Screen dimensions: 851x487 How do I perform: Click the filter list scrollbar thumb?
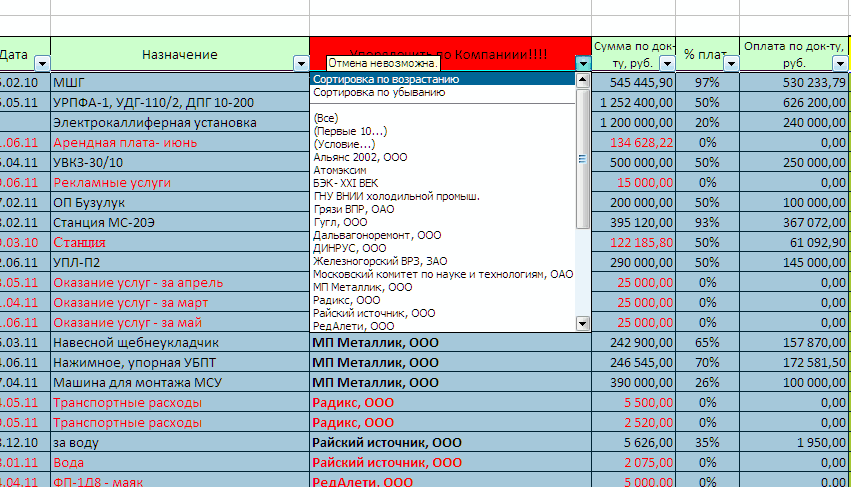coord(582,159)
